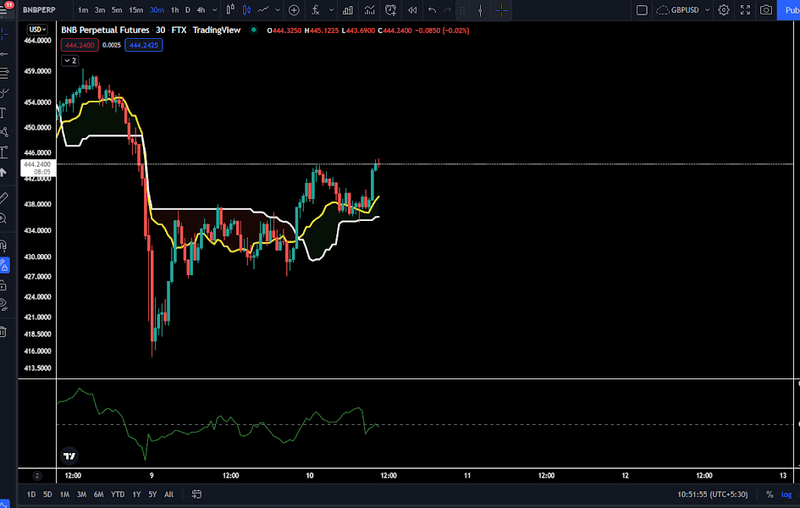Expand the USD currency dropdown
The height and width of the screenshot is (508, 800).
36,29
